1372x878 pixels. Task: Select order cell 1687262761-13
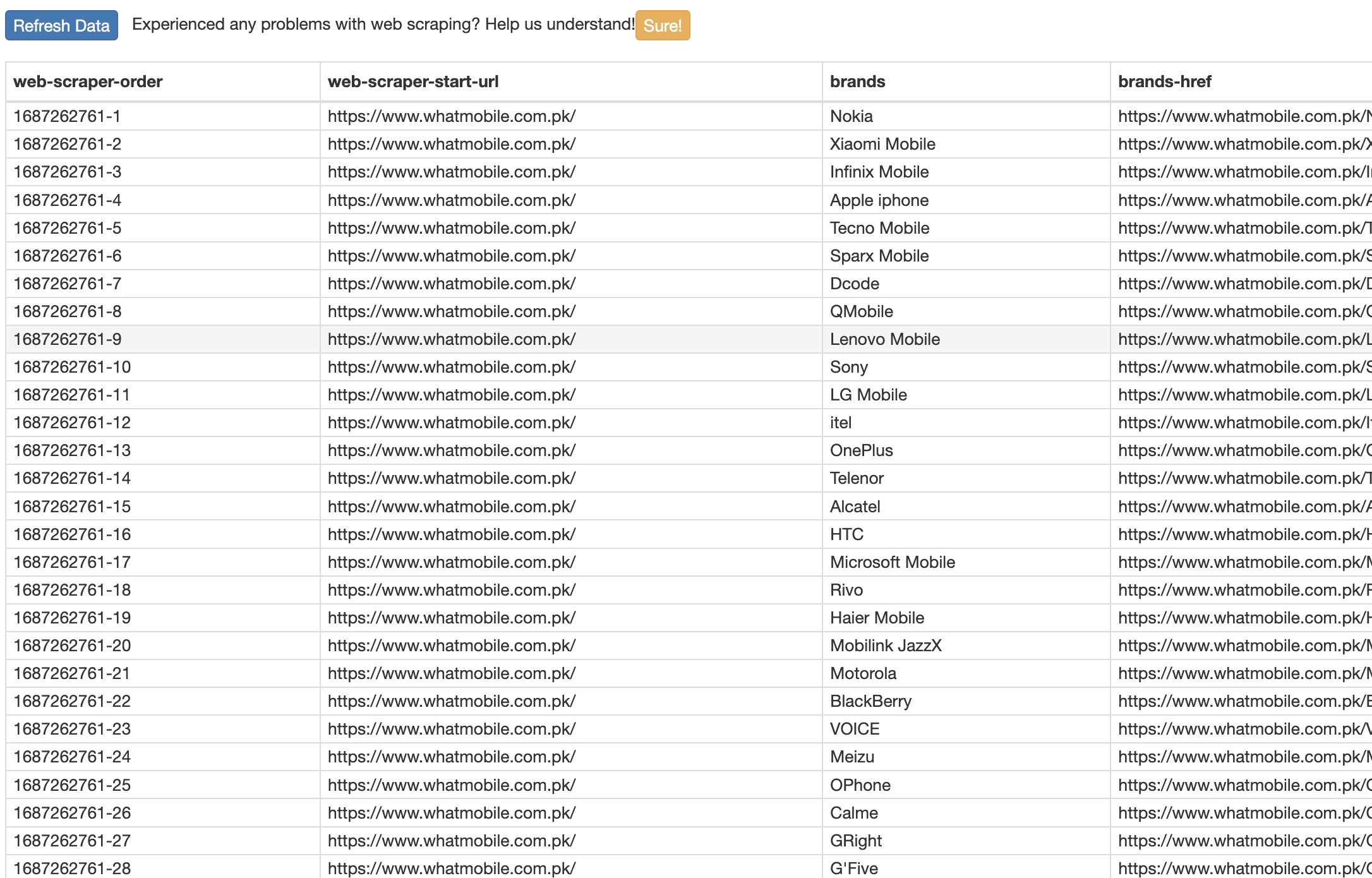163,450
